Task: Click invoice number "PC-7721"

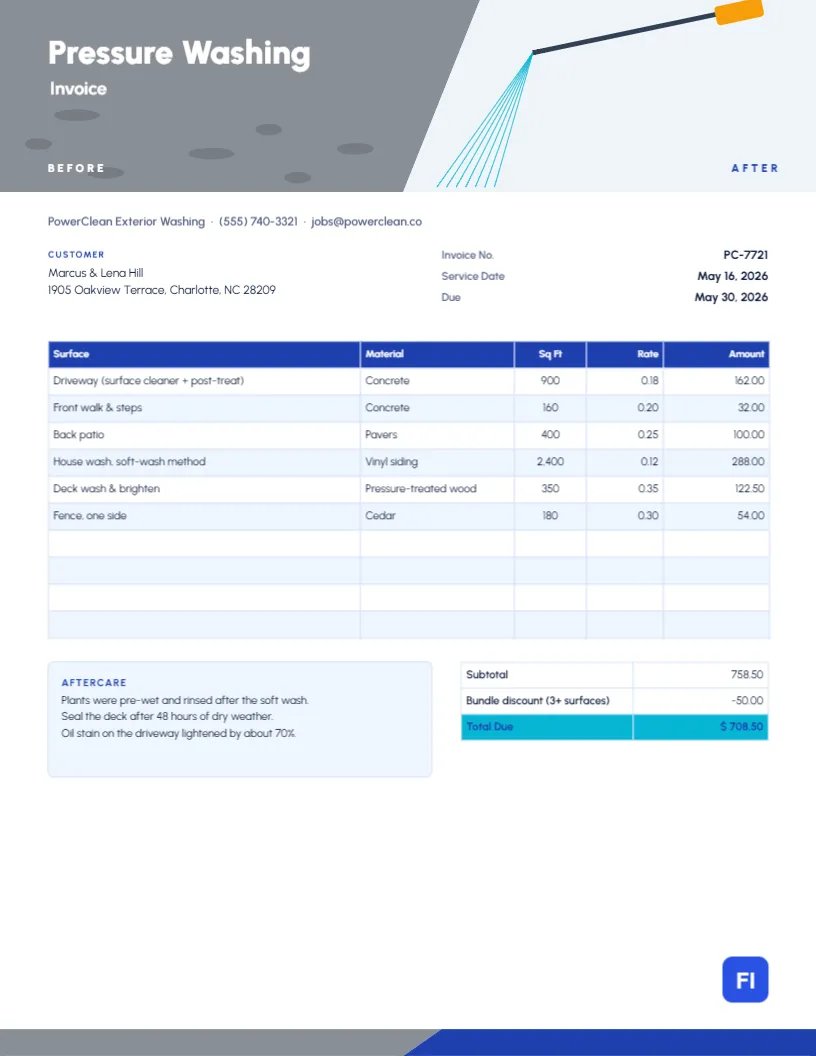Action: coord(745,255)
